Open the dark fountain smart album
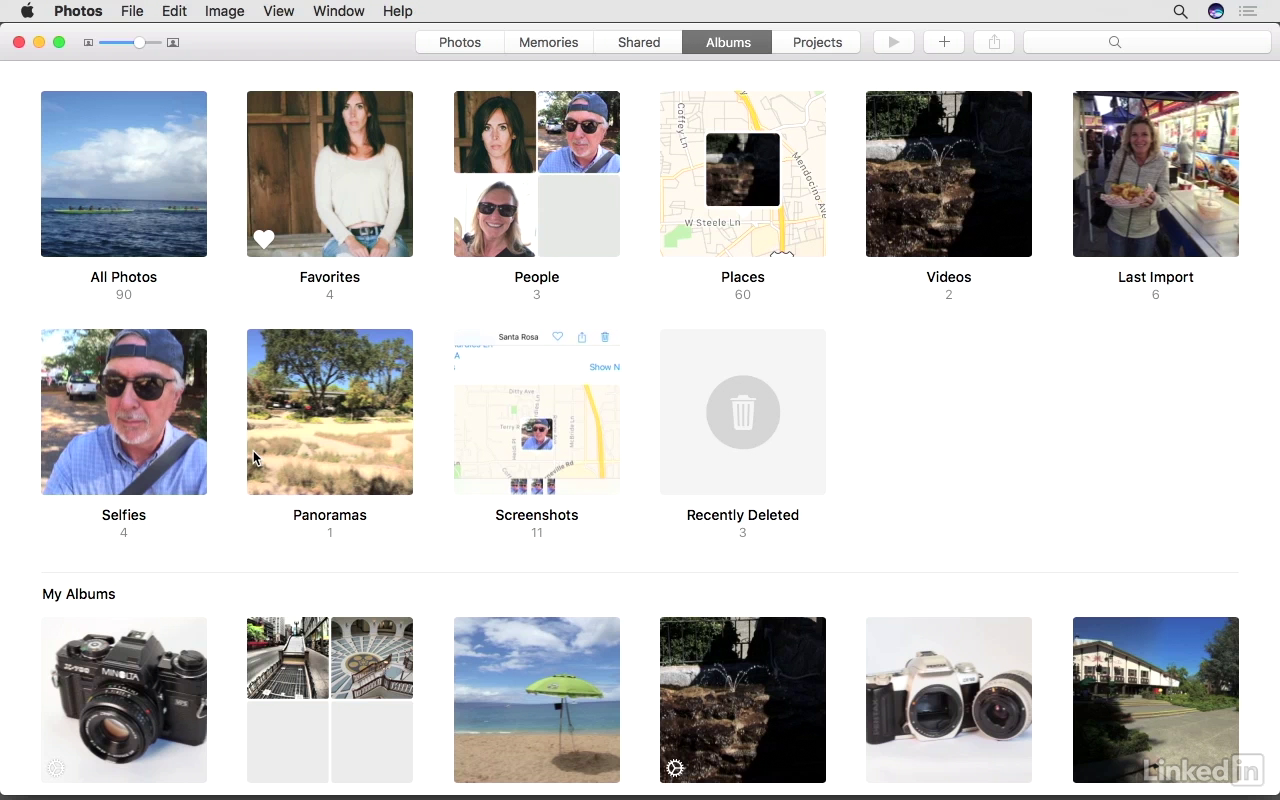The height and width of the screenshot is (800, 1280). [743, 700]
